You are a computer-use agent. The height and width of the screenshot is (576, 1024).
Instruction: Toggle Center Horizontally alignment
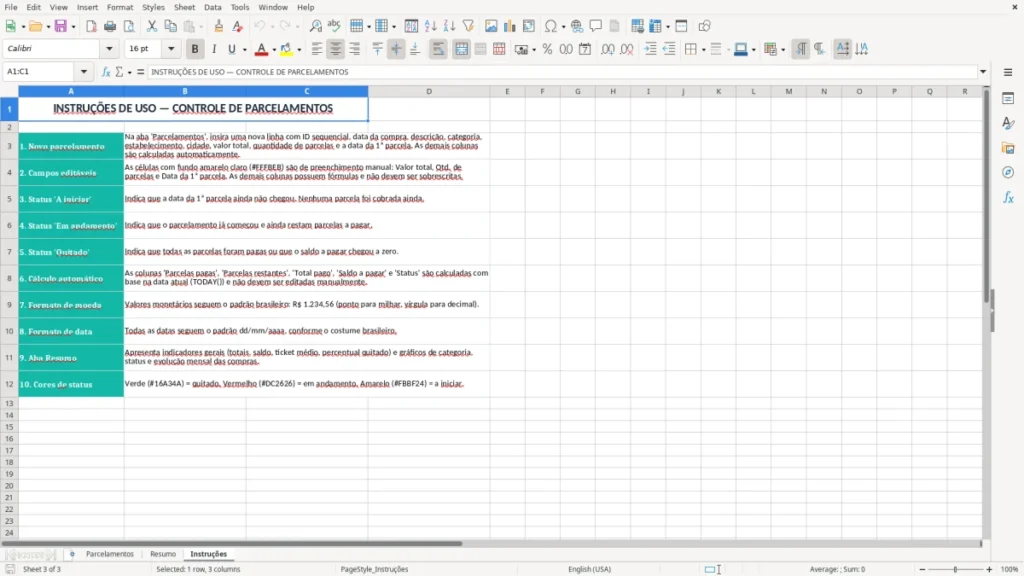(x=336, y=49)
